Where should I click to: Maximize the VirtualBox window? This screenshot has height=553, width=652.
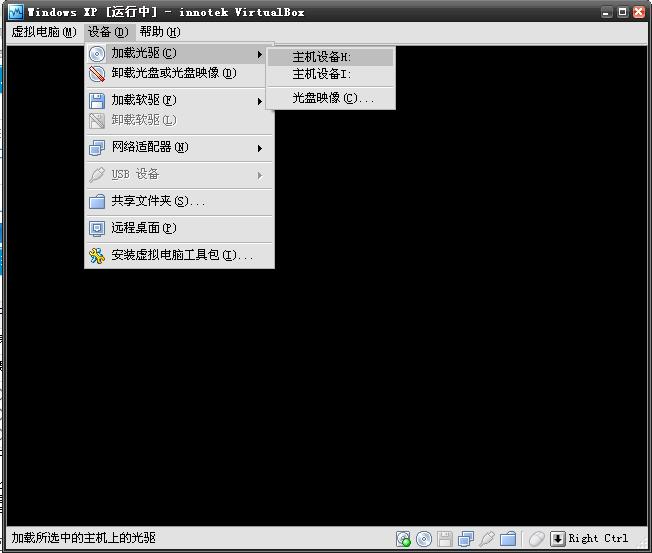point(622,12)
